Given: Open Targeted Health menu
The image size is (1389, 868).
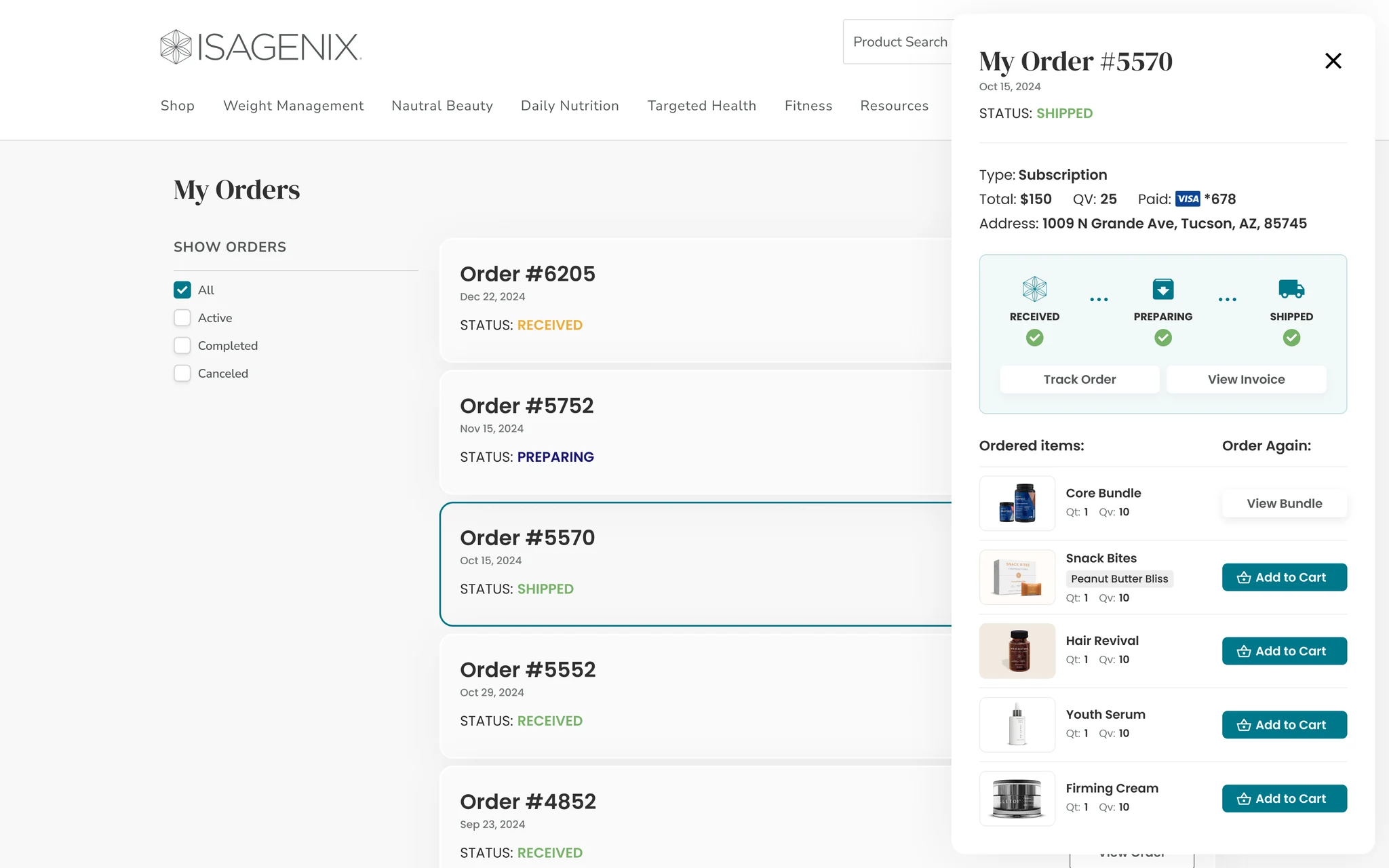Looking at the screenshot, I should [702, 106].
